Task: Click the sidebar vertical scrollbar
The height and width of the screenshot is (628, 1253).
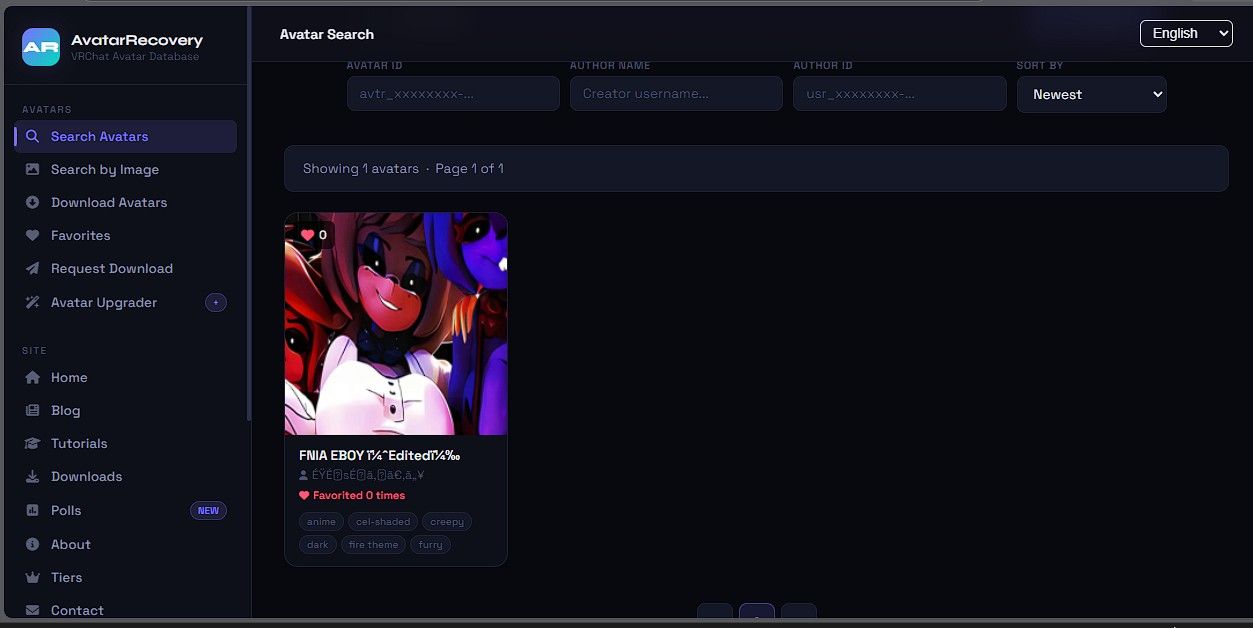Action: [249, 215]
